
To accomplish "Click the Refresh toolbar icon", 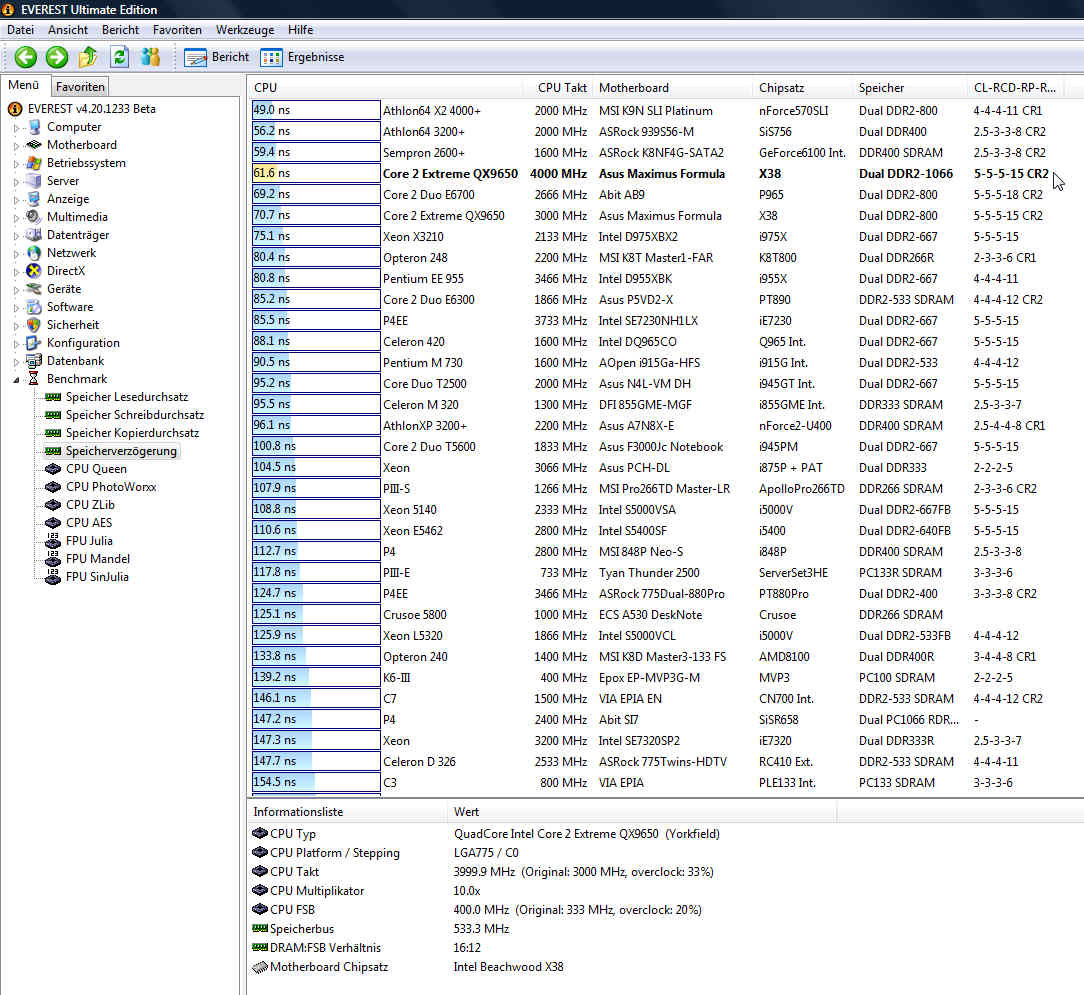I will [x=120, y=57].
